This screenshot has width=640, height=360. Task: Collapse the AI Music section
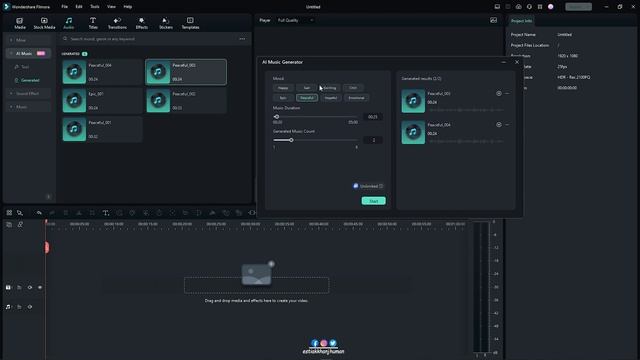click(28, 53)
